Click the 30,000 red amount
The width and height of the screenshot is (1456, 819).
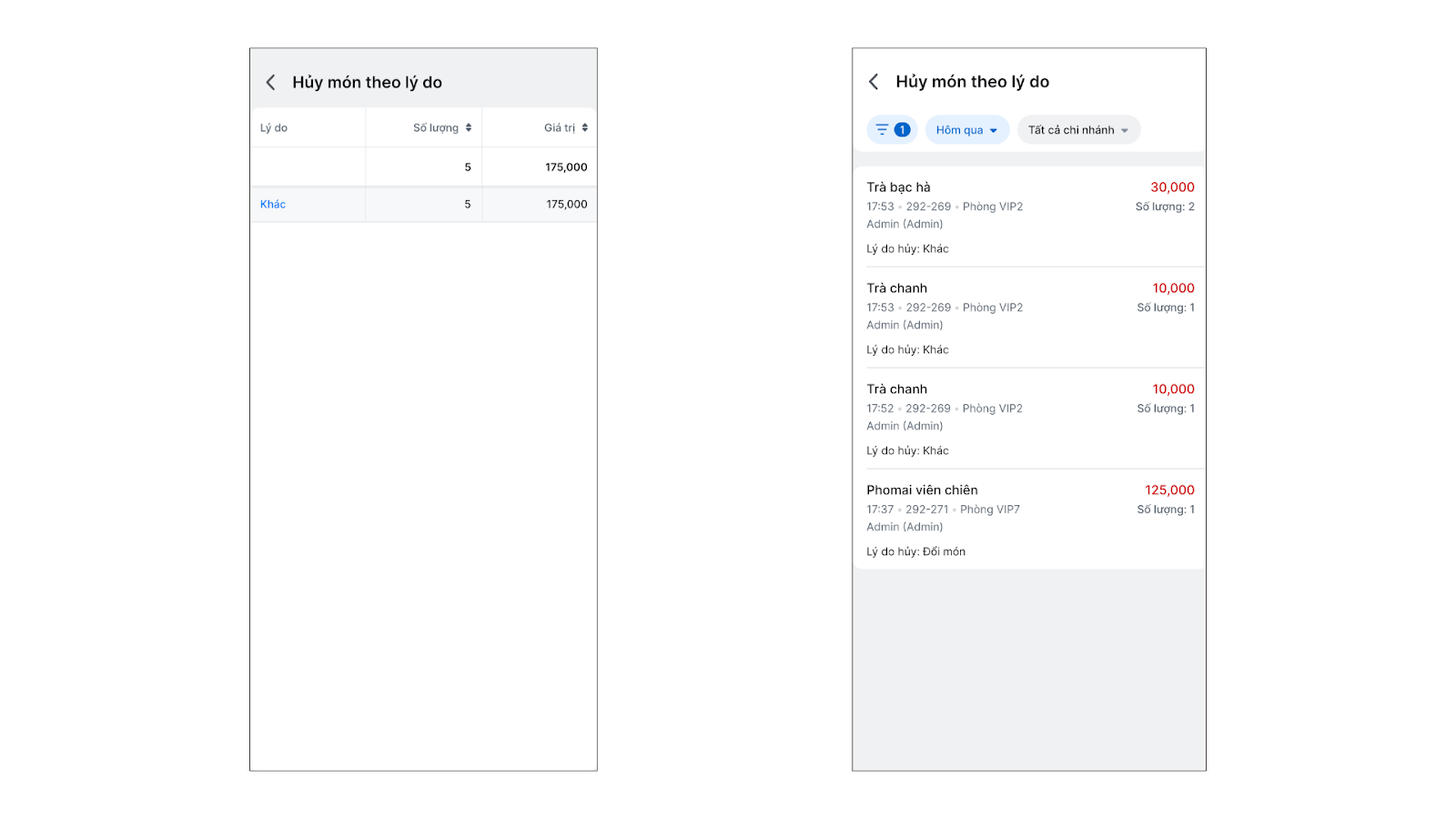(1172, 187)
